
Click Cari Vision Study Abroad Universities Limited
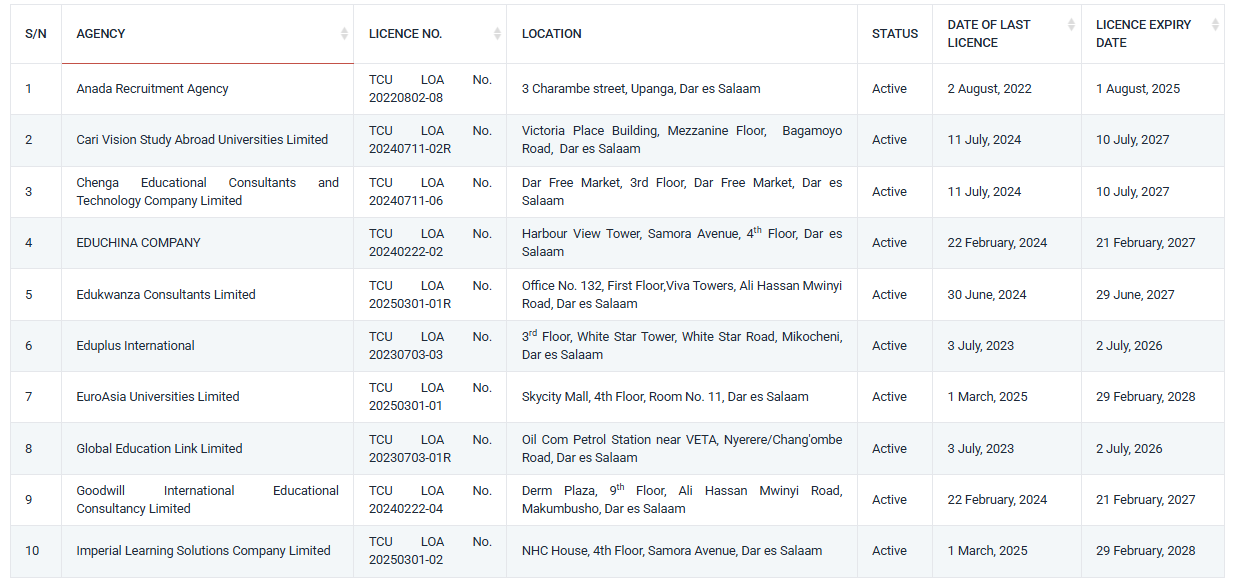(202, 140)
